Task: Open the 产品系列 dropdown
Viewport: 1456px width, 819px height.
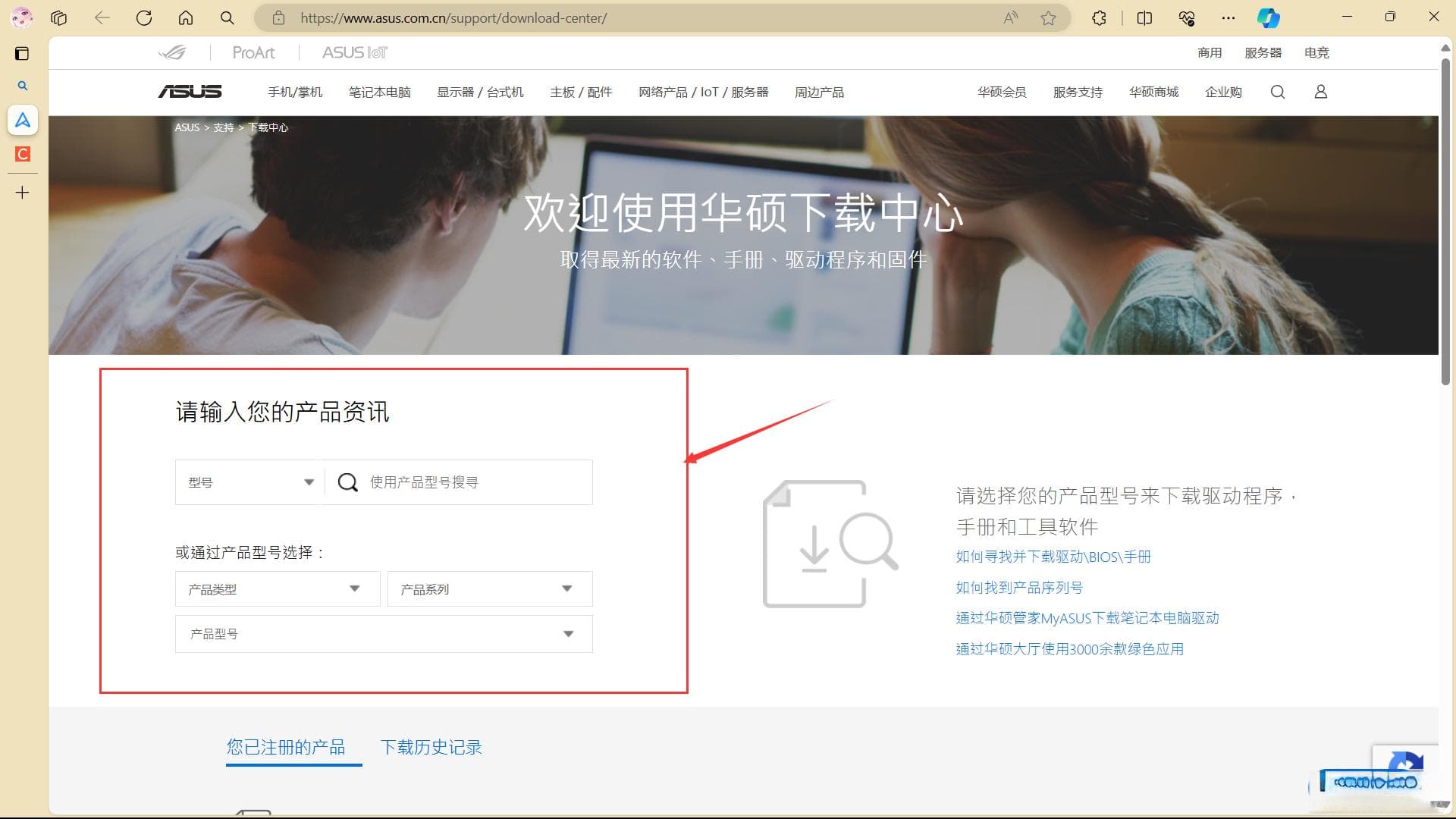Action: click(x=490, y=589)
